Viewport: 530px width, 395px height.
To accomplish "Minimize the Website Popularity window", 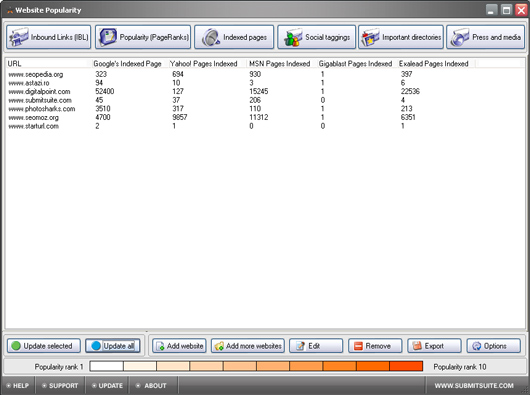I will [491, 10].
